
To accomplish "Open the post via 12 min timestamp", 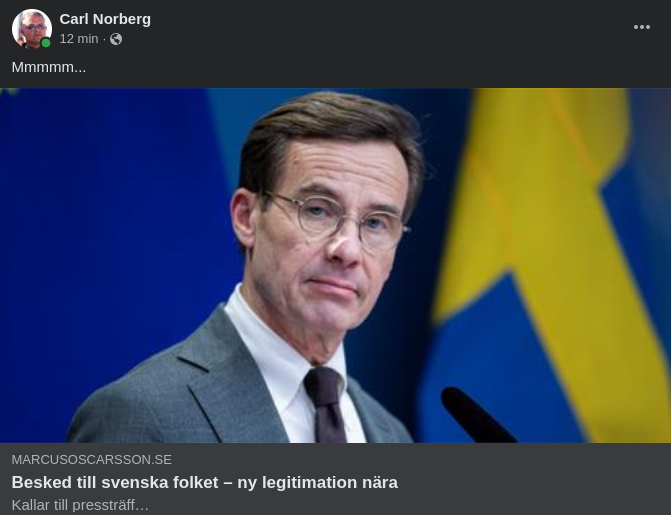I will (x=79, y=39).
